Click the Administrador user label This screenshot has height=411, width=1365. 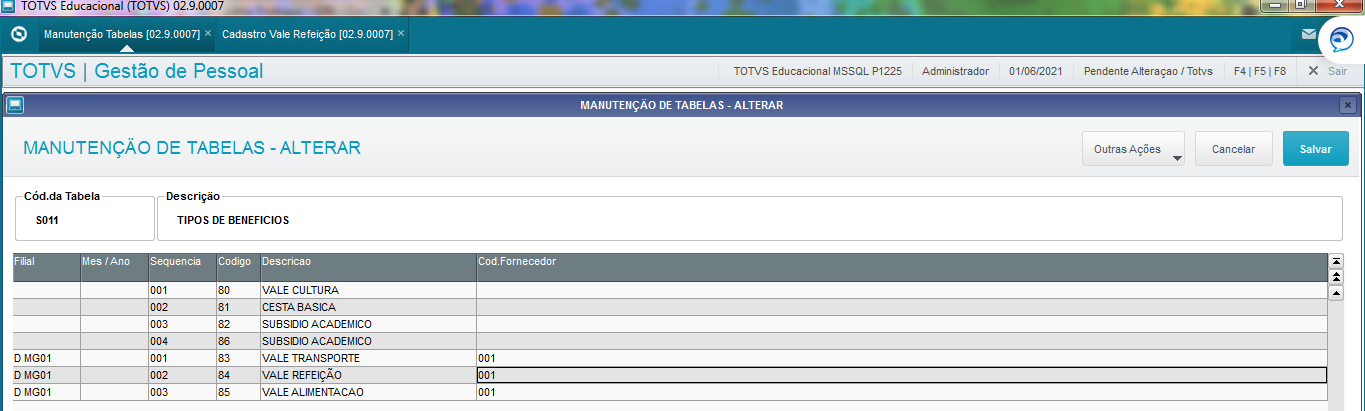tap(955, 71)
